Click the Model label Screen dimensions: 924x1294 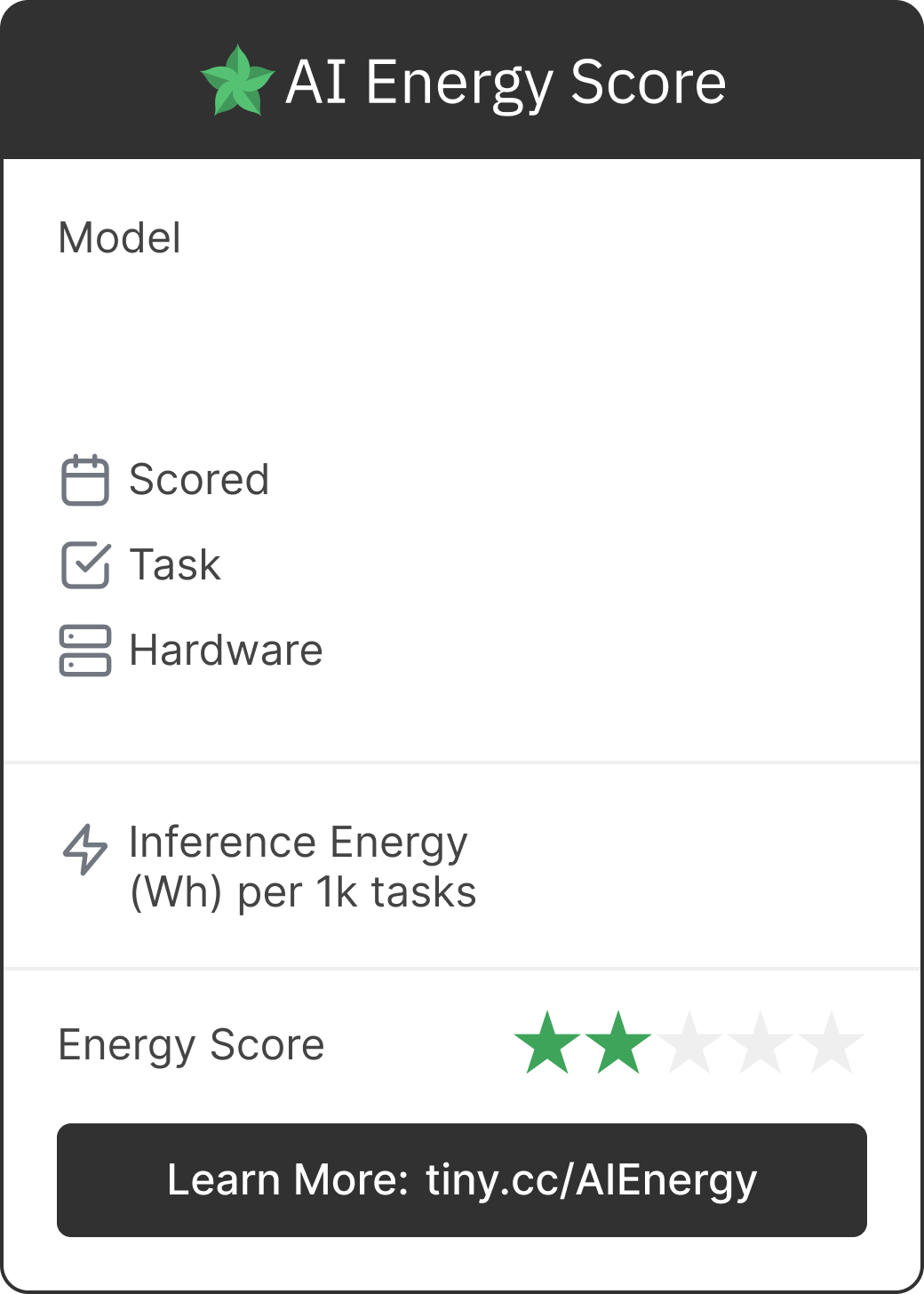point(120,238)
